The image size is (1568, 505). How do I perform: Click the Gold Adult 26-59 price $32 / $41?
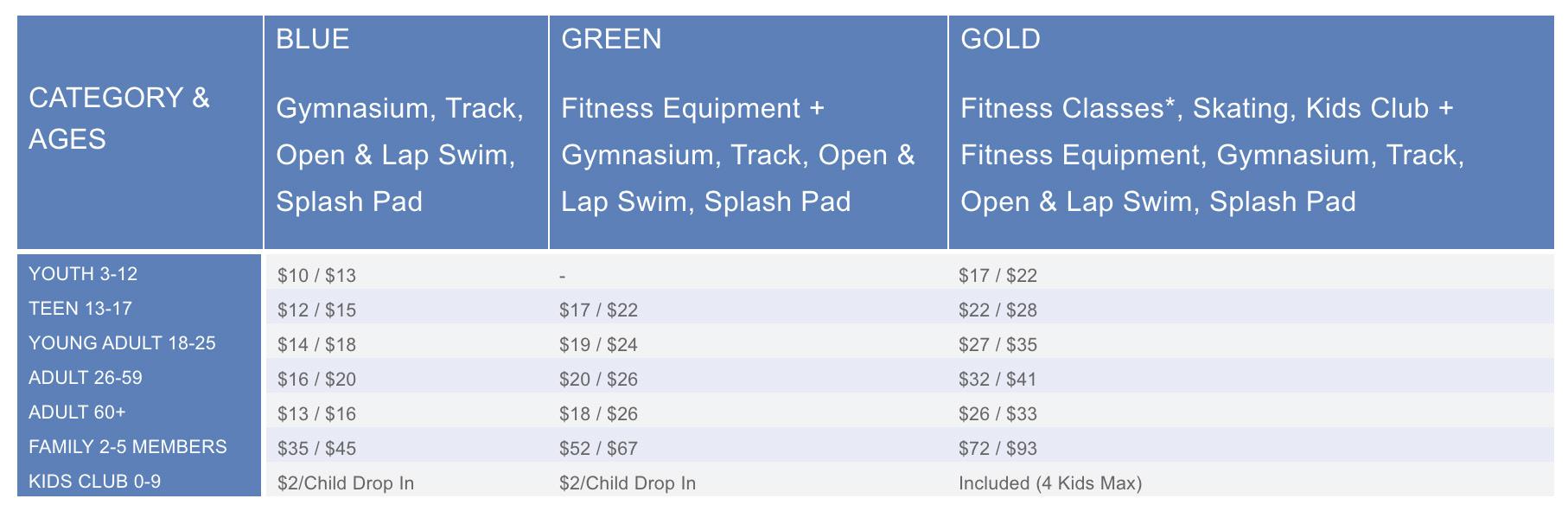coord(998,380)
